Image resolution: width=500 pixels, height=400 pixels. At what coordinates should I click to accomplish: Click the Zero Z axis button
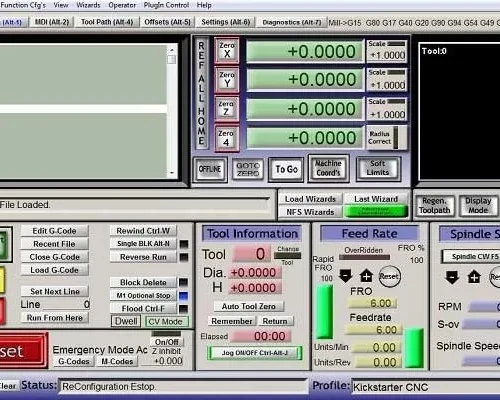tap(226, 109)
